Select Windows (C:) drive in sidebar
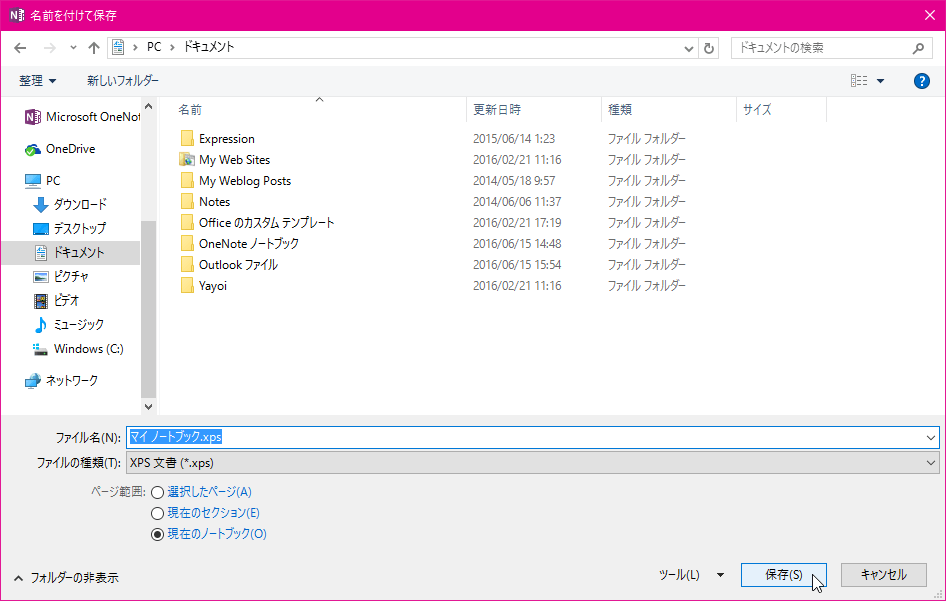Image resolution: width=946 pixels, height=601 pixels. pos(78,349)
